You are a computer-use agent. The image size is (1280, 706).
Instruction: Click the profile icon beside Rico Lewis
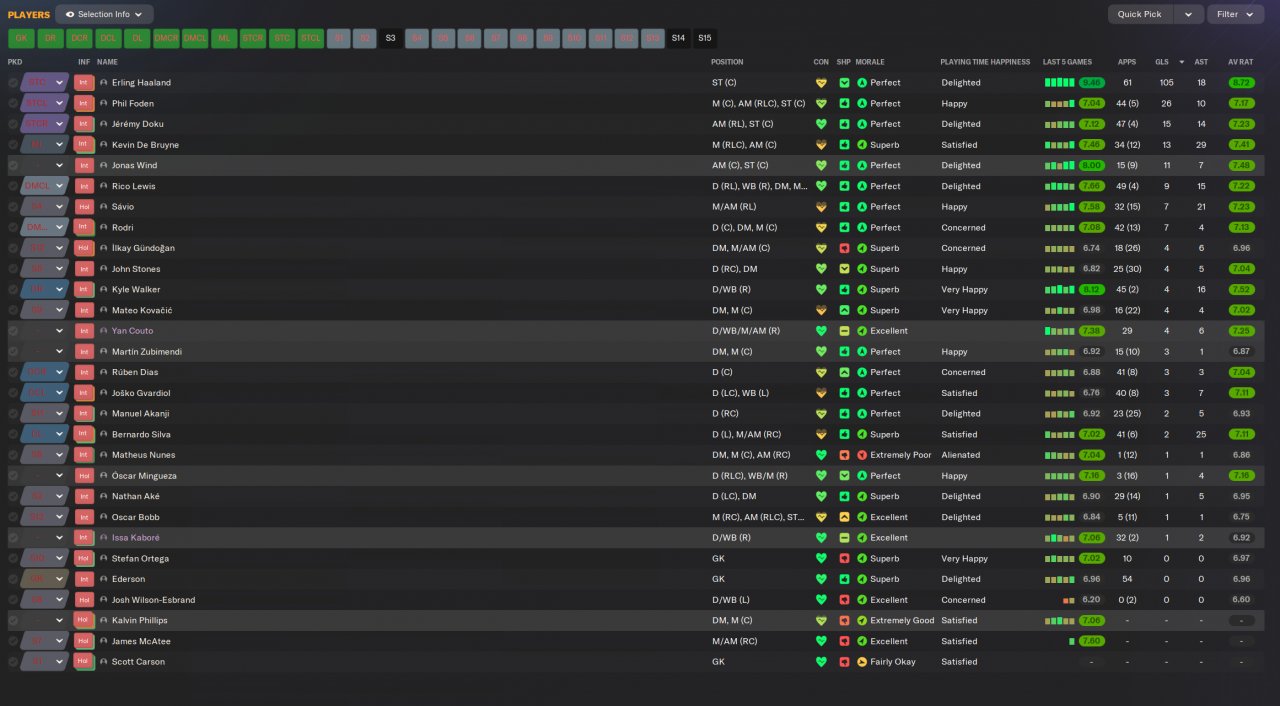[x=104, y=186]
